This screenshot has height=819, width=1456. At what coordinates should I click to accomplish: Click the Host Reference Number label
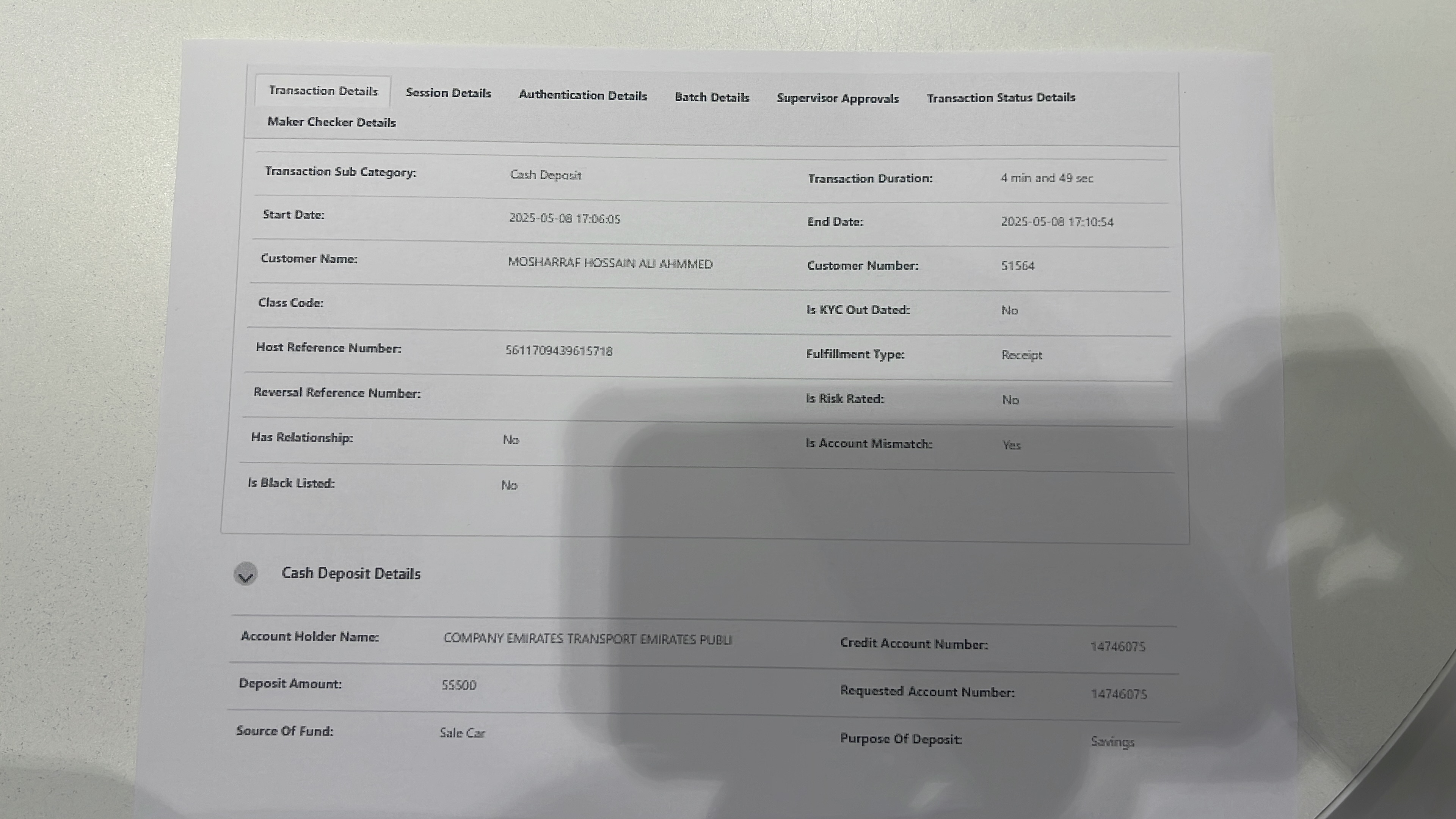click(328, 348)
